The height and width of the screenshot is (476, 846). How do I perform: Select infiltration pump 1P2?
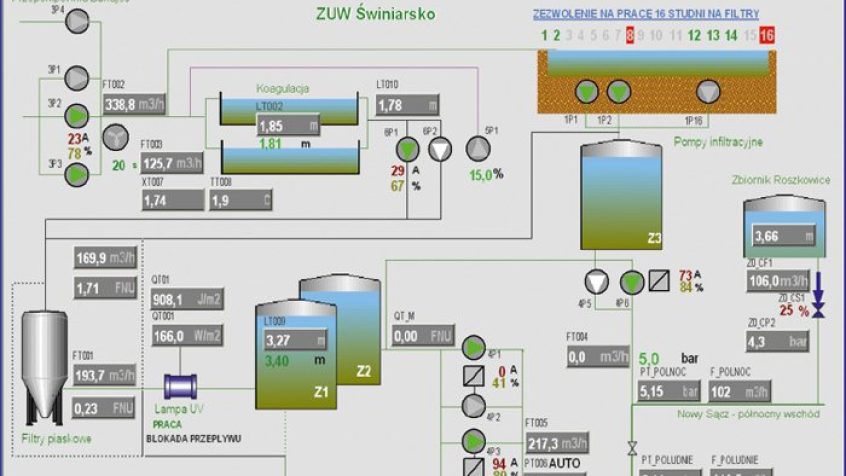[619, 92]
